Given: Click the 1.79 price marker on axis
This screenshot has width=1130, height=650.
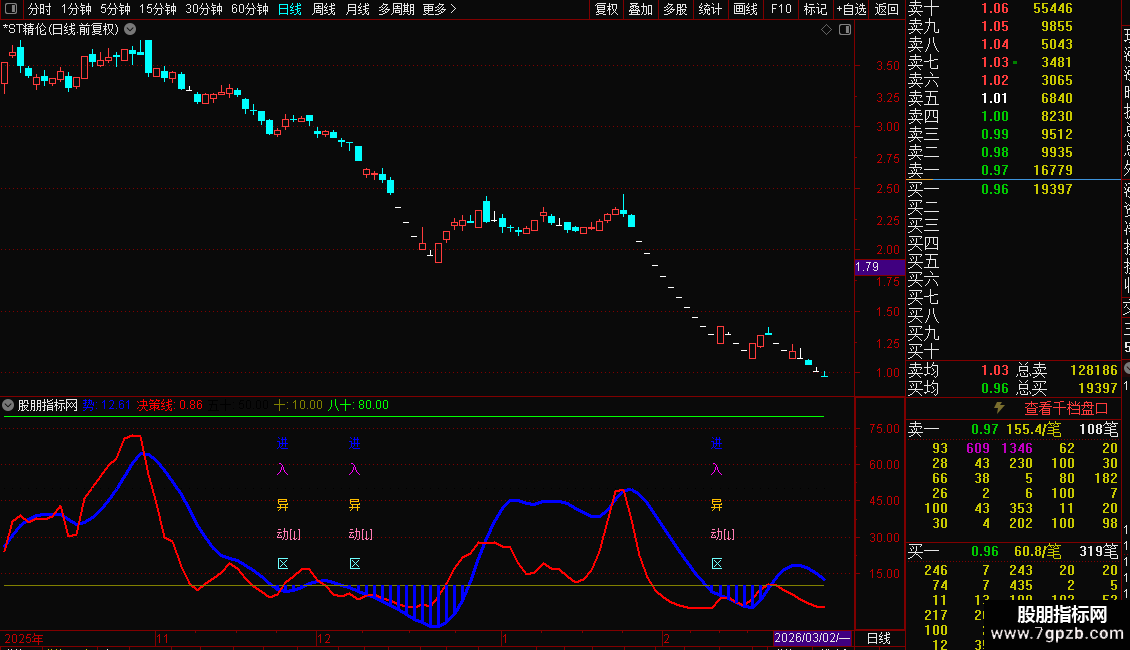Looking at the screenshot, I should click(x=868, y=267).
